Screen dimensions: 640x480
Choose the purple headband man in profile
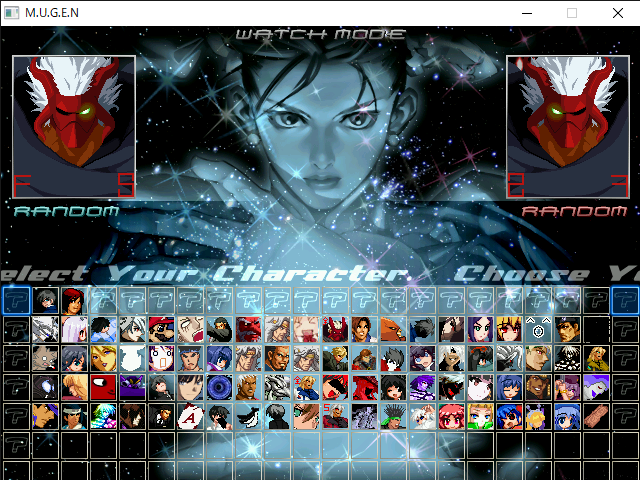click(45, 416)
